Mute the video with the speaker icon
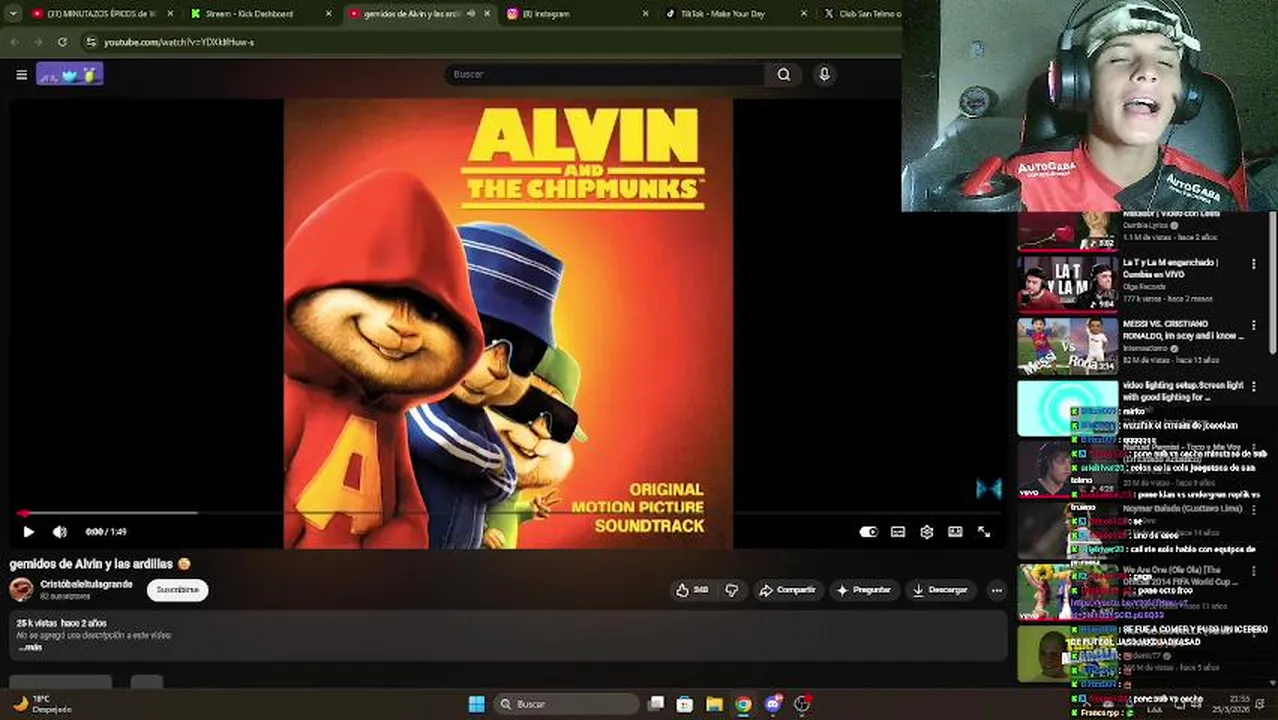The width and height of the screenshot is (1278, 720). point(60,532)
